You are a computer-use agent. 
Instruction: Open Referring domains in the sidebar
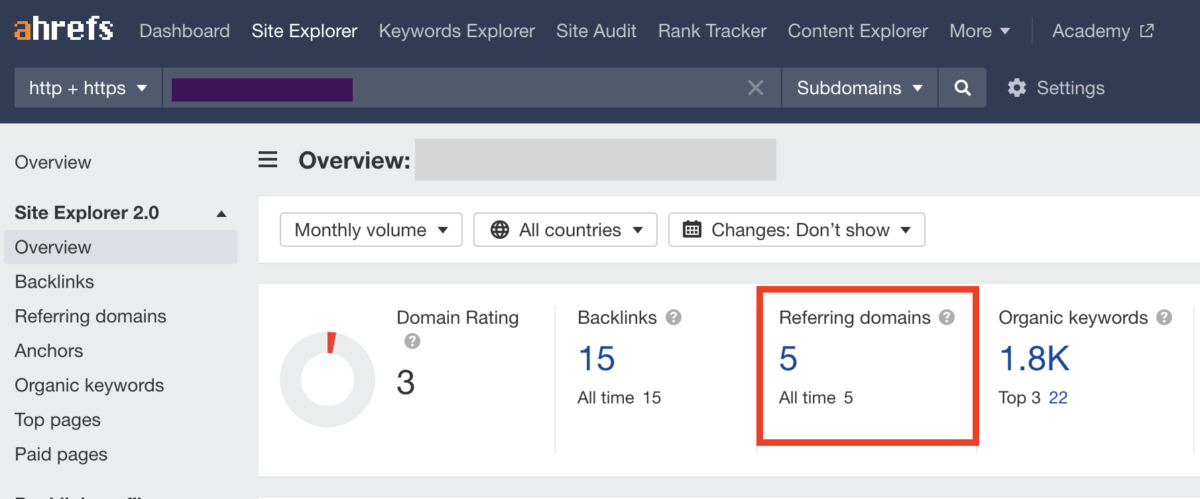click(91, 316)
